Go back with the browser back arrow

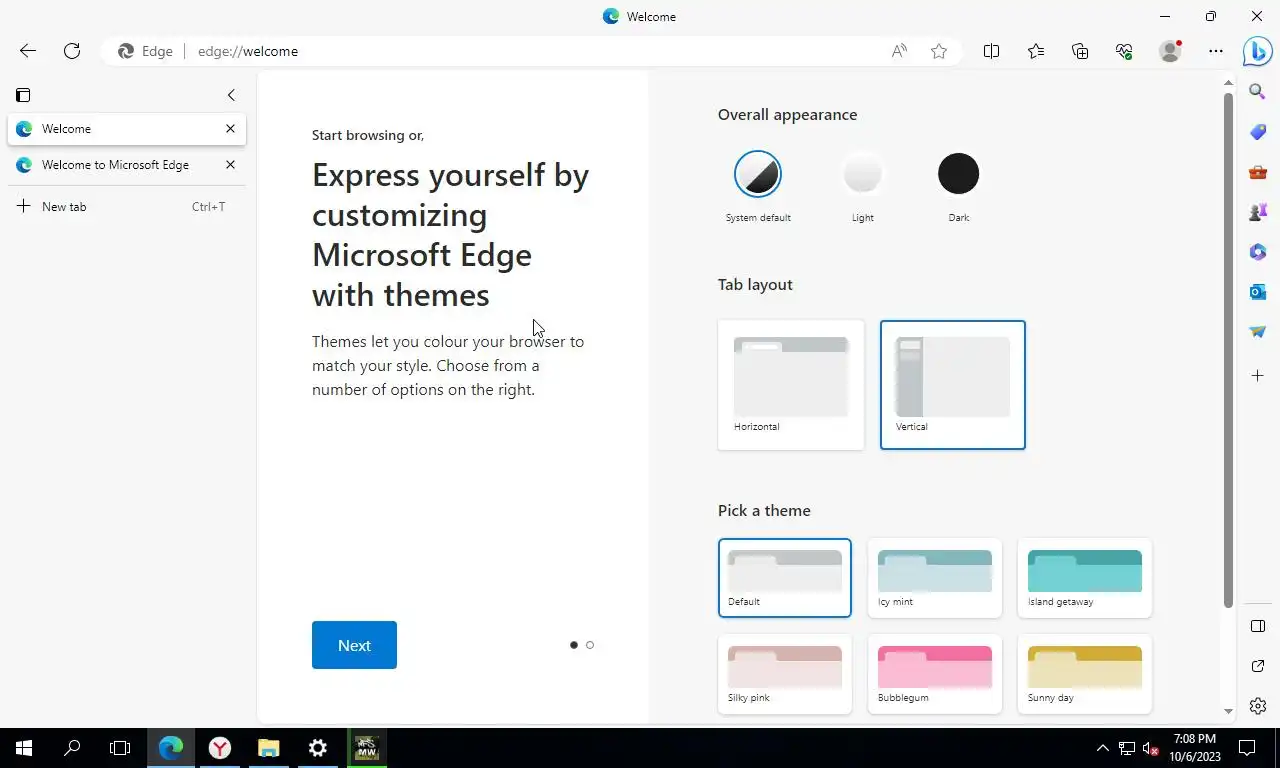(x=28, y=51)
